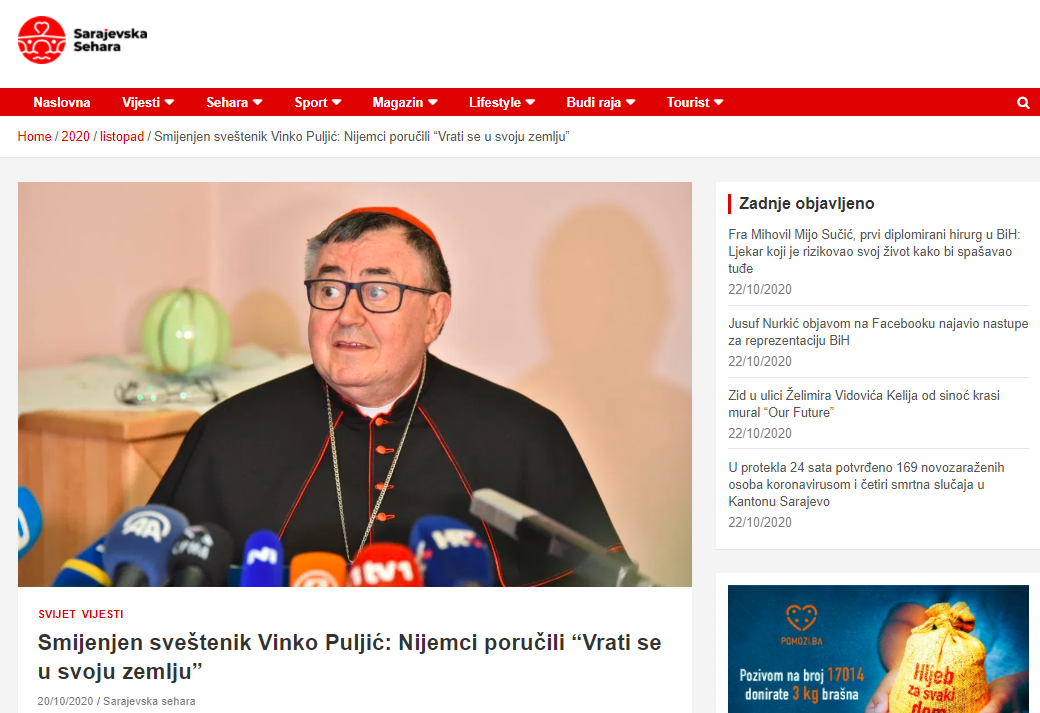
Task: Open the Fra Mihovil Mijo Sučić article
Action: point(874,251)
